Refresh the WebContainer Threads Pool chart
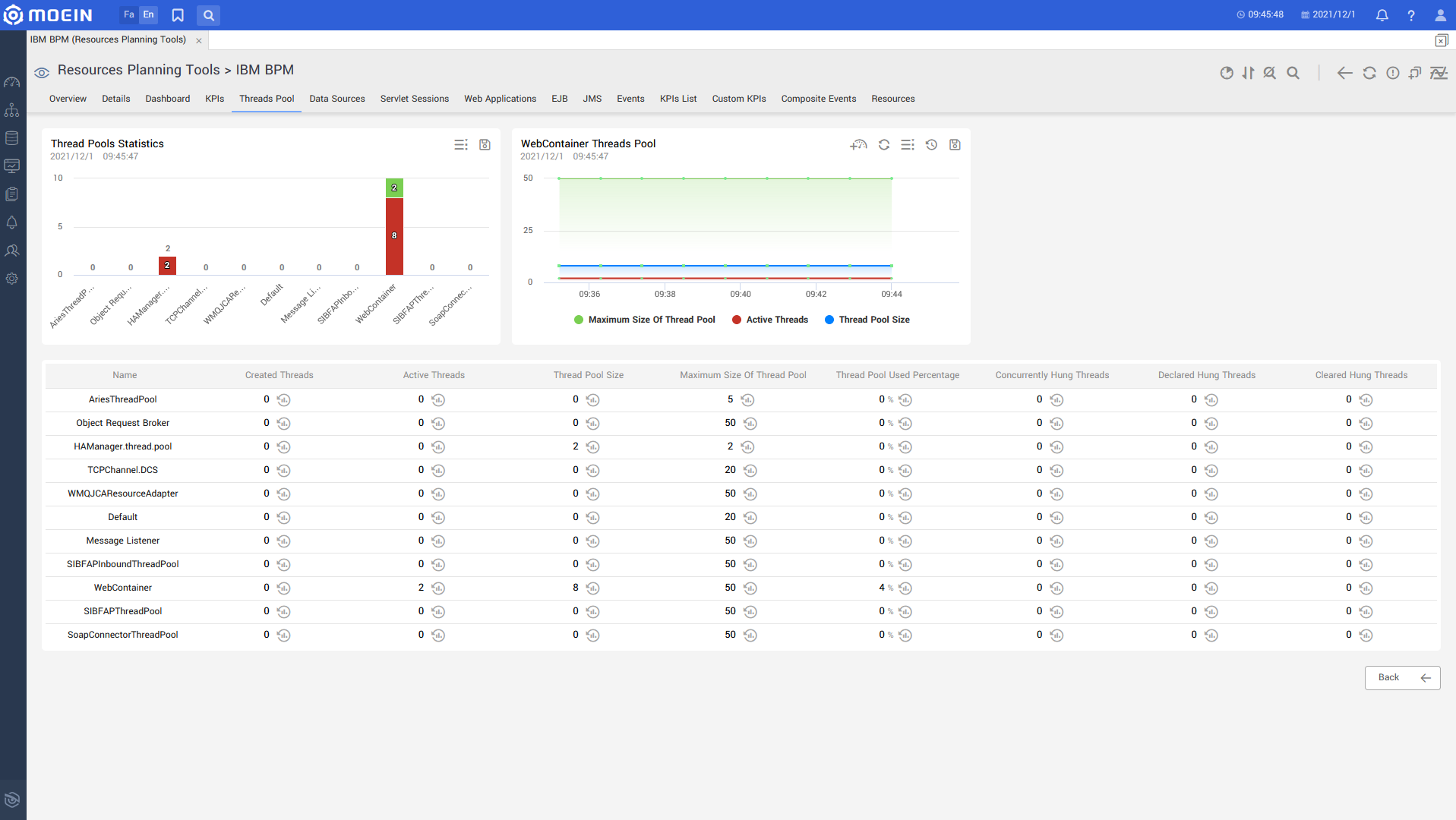The image size is (1456, 820). (x=884, y=144)
